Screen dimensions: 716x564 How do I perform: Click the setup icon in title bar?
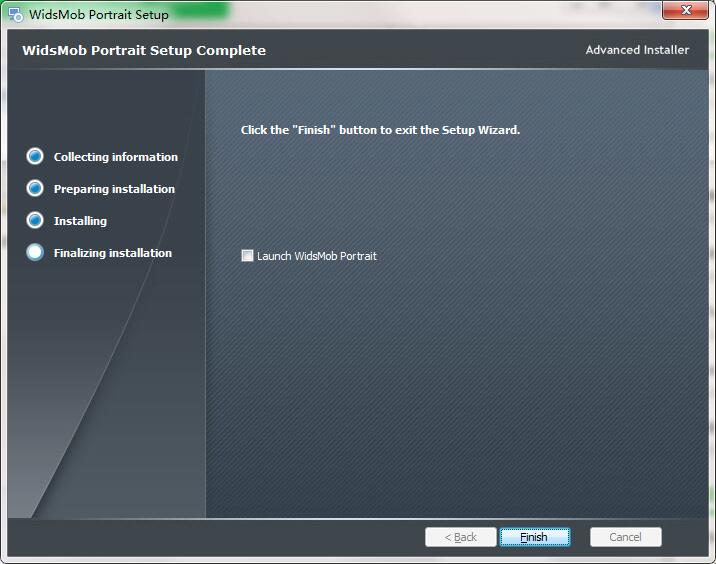point(16,14)
